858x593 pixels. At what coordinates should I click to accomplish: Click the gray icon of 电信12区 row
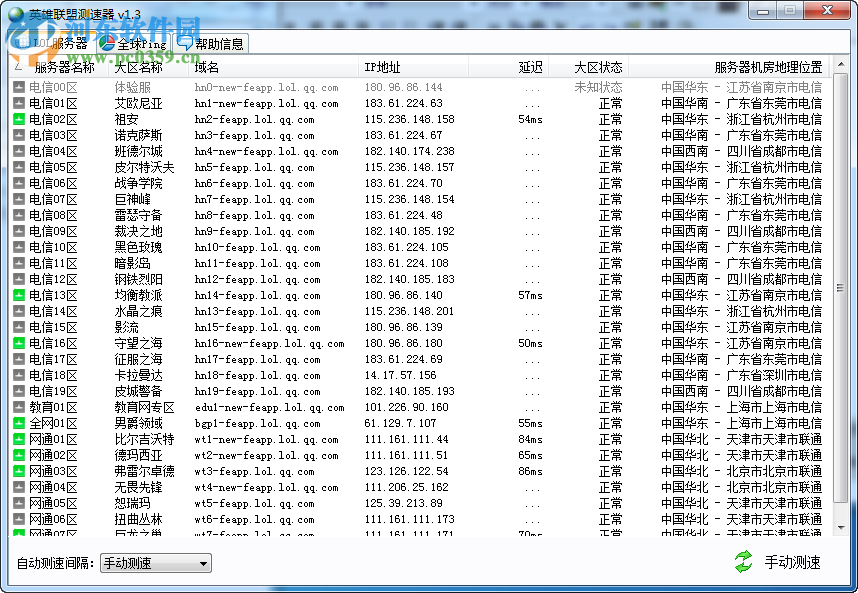[x=19, y=280]
